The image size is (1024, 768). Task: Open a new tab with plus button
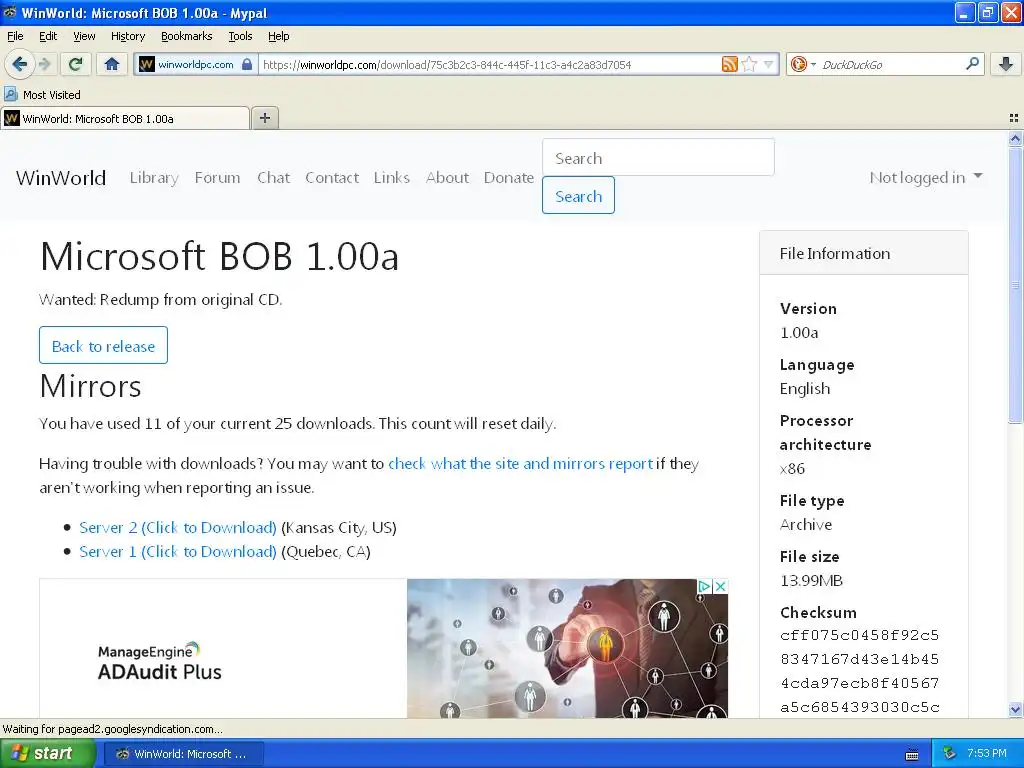[264, 118]
